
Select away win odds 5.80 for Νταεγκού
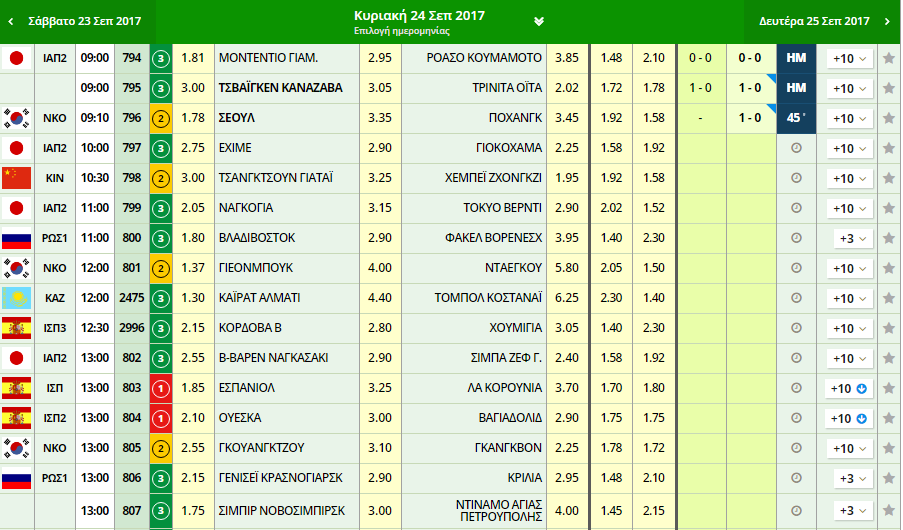click(566, 268)
